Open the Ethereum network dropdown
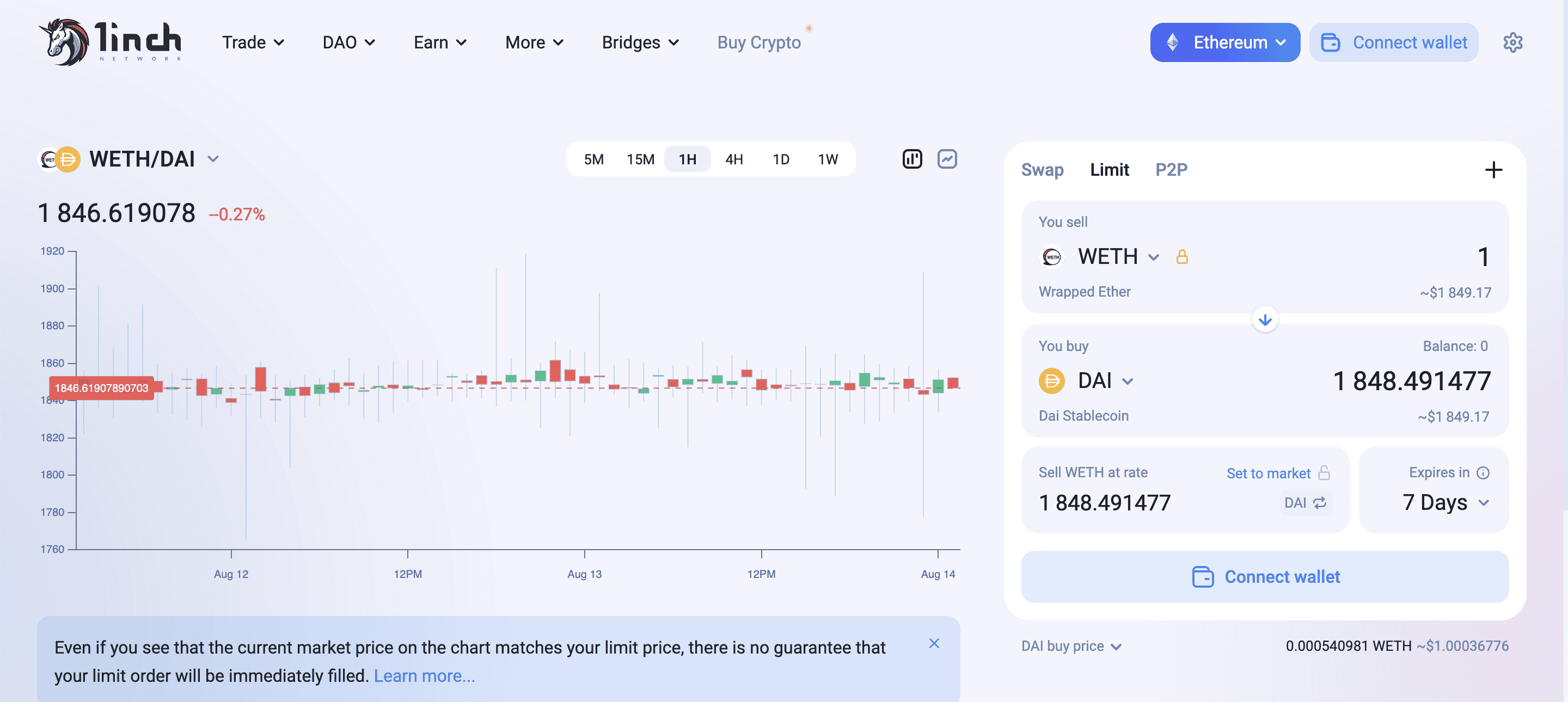The image size is (1568, 702). coord(1224,42)
